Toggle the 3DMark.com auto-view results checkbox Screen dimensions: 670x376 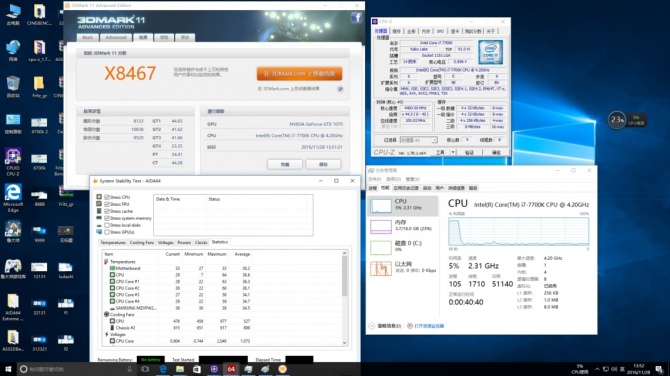[340, 89]
